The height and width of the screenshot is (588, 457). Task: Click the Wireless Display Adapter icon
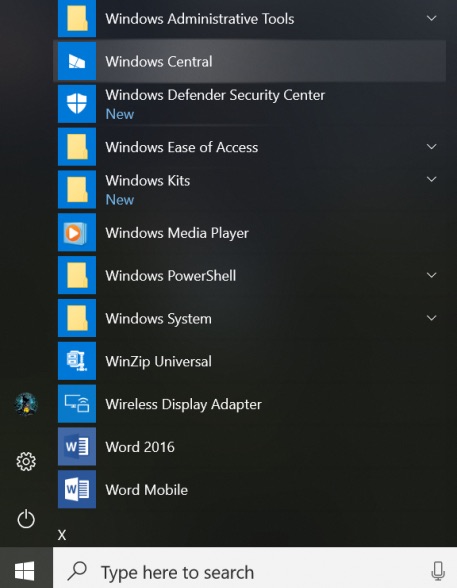[77, 404]
